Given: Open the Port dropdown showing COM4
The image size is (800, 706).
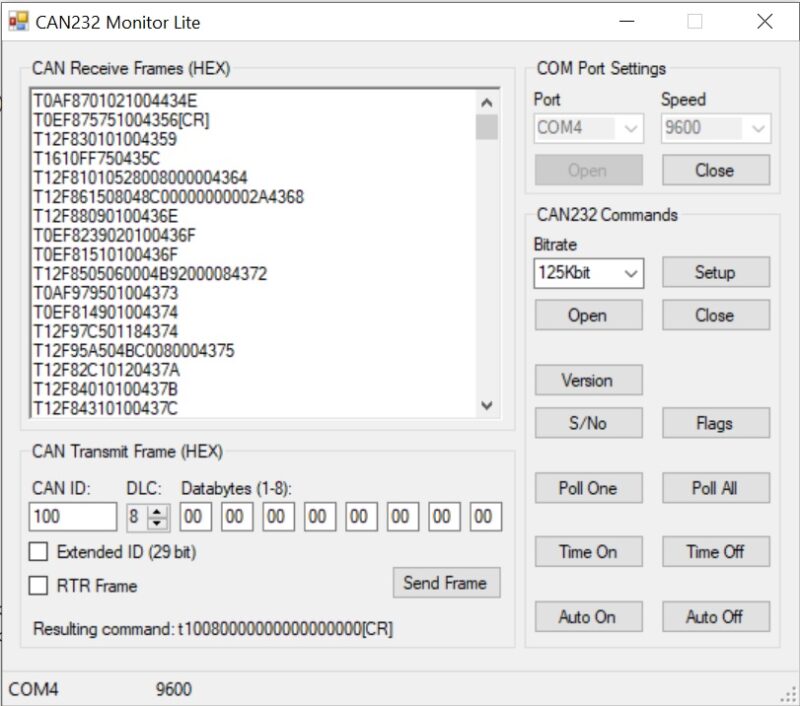Looking at the screenshot, I should (589, 128).
